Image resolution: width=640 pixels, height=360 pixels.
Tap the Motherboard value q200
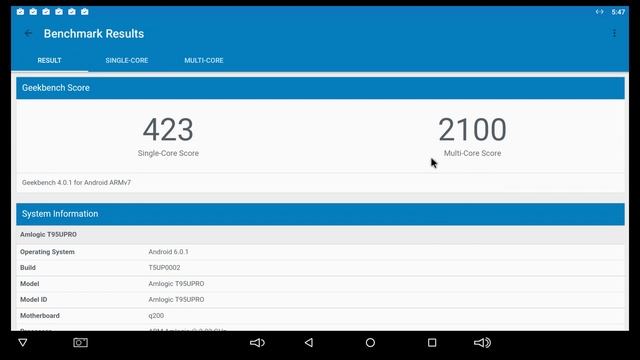[x=156, y=316]
